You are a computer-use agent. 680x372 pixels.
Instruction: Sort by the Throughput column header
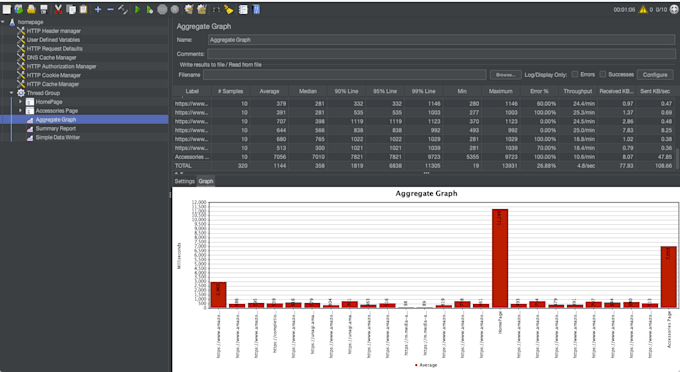pos(578,91)
